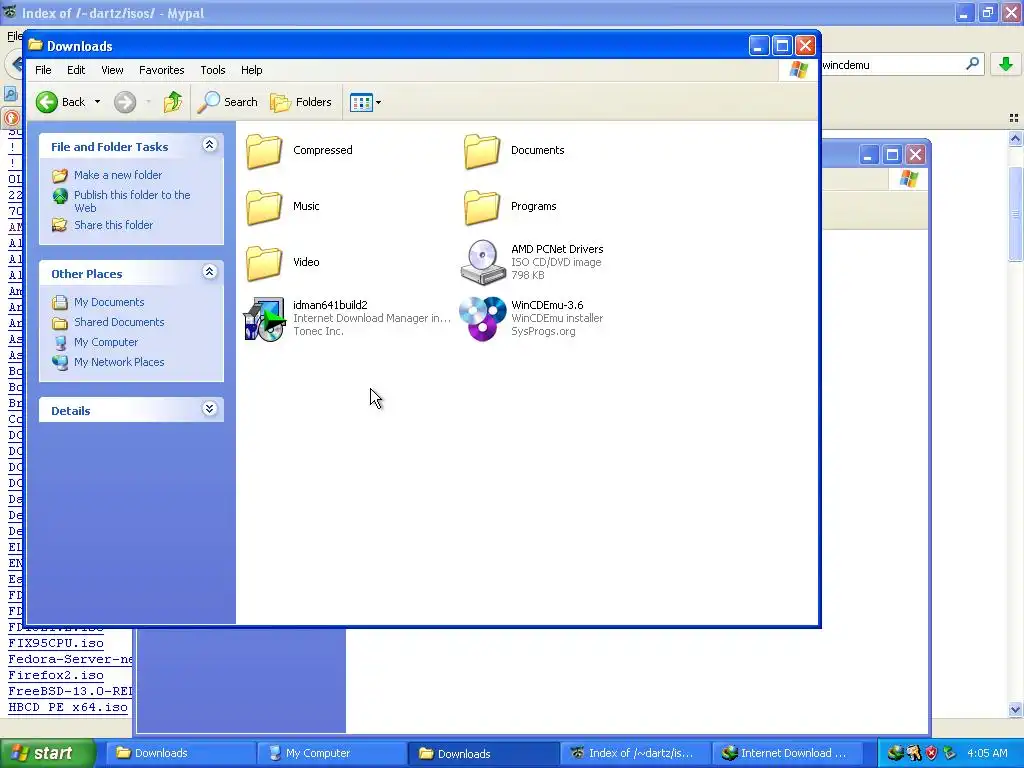Click the first system tray icon
1024x768 pixels.
(895, 753)
